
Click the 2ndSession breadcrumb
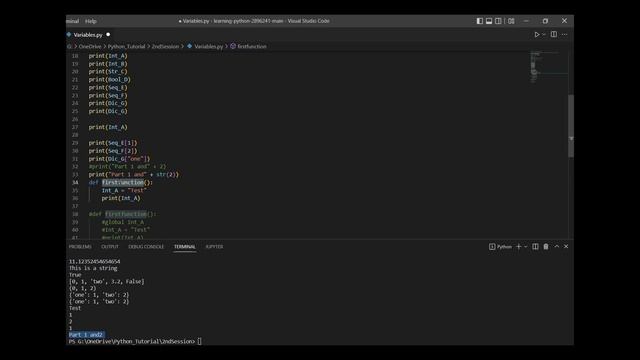pos(165,47)
